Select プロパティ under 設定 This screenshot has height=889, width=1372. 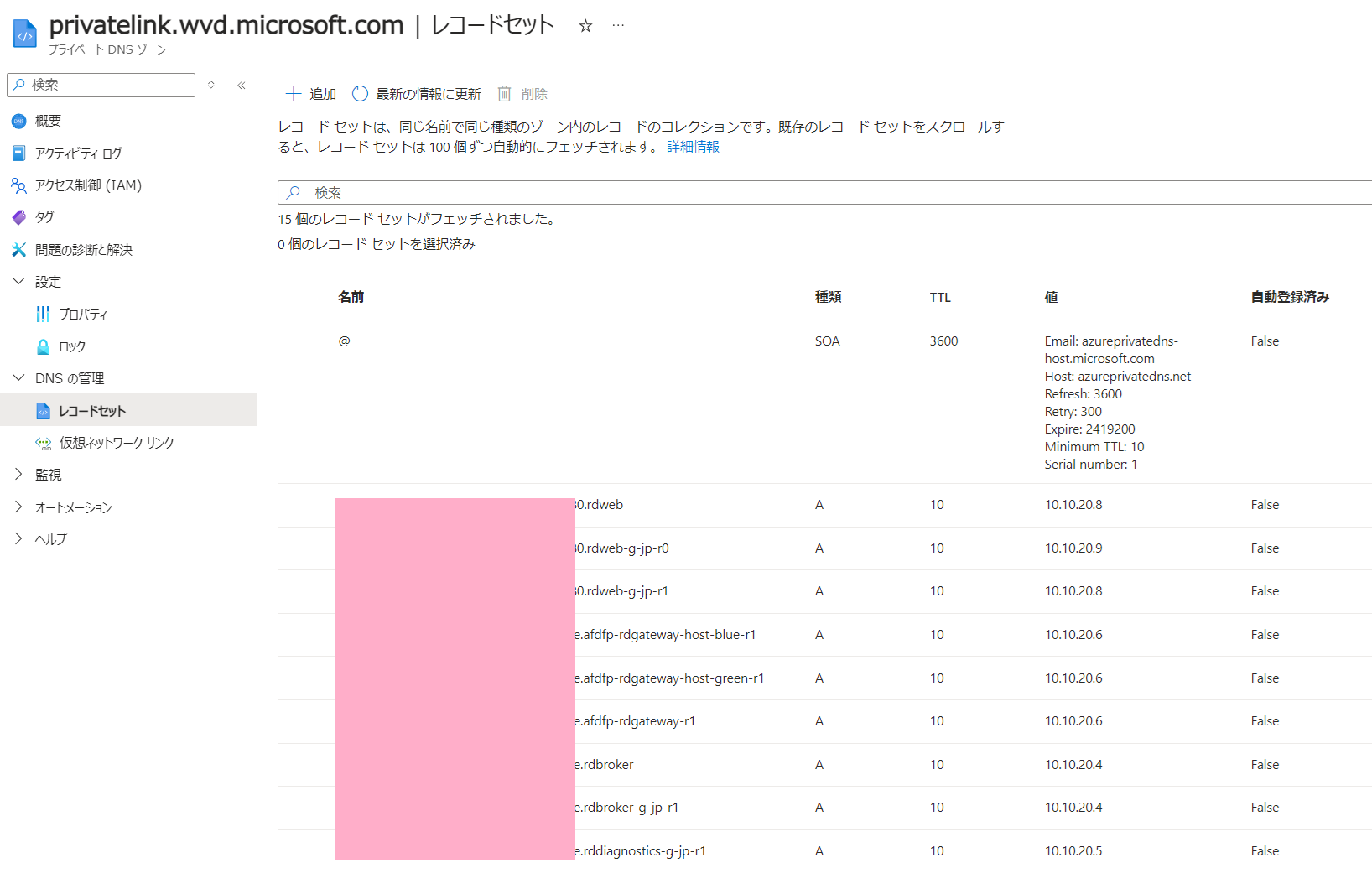(83, 314)
